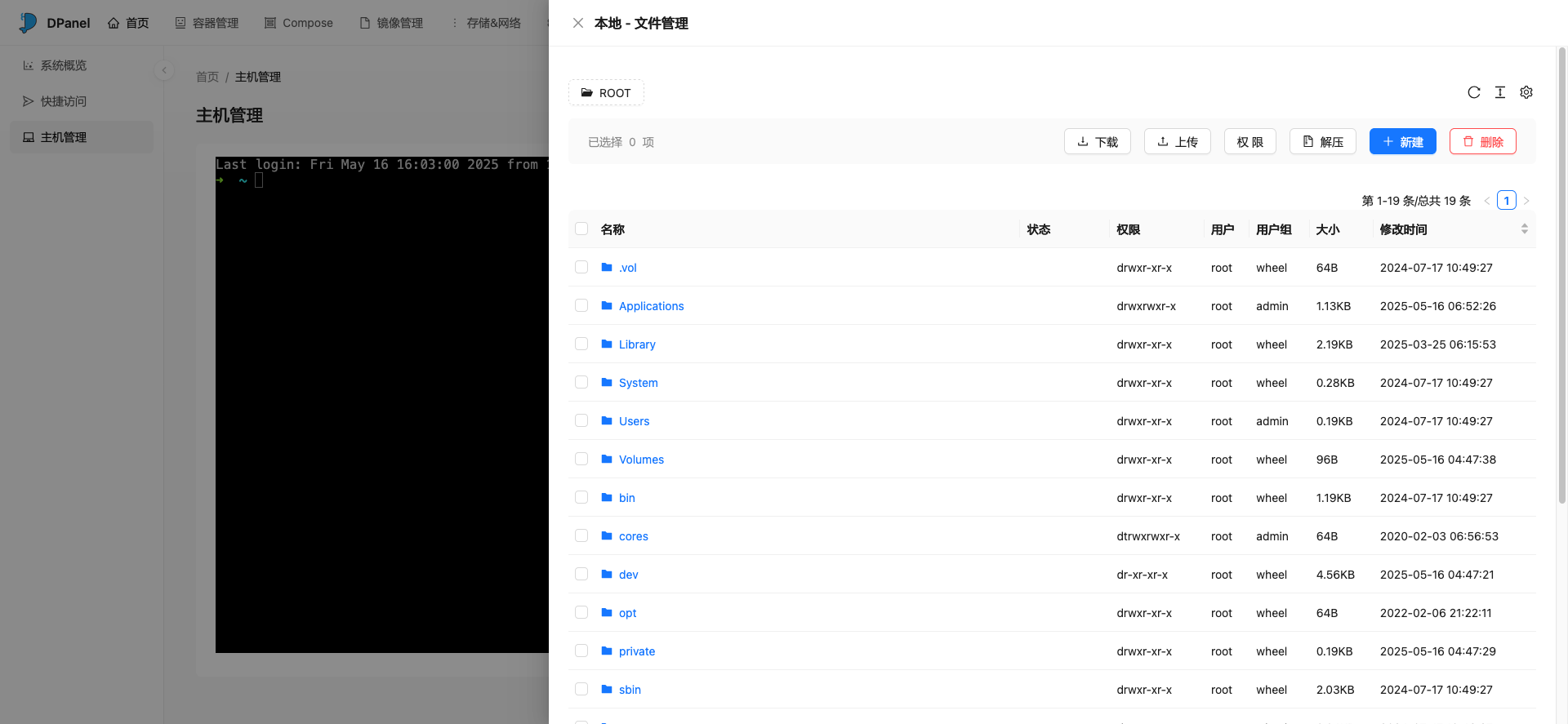The height and width of the screenshot is (724, 1568).
Task: Select 主机管理 in the sidebar
Action: (82, 137)
